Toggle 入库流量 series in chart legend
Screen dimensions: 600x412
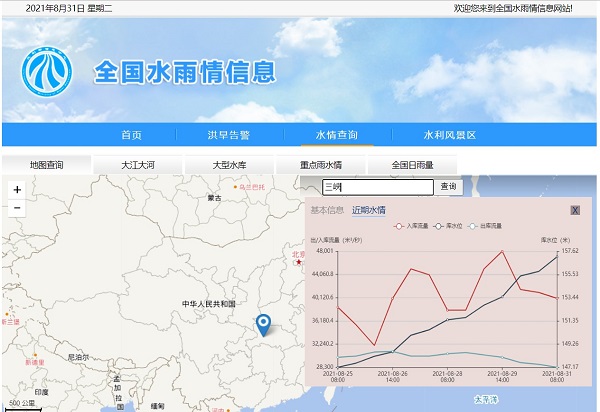coord(407,226)
